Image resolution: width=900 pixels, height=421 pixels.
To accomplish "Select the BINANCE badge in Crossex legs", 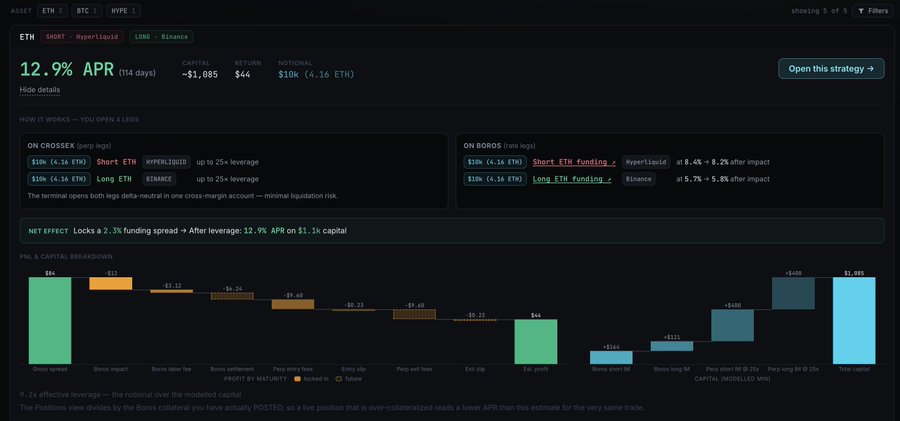I will tap(159, 179).
